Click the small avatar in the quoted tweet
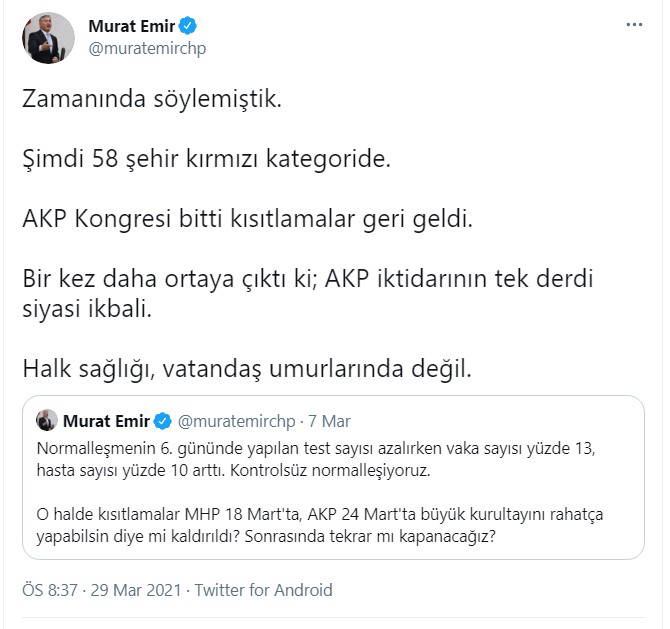The image size is (670, 629). (45, 421)
